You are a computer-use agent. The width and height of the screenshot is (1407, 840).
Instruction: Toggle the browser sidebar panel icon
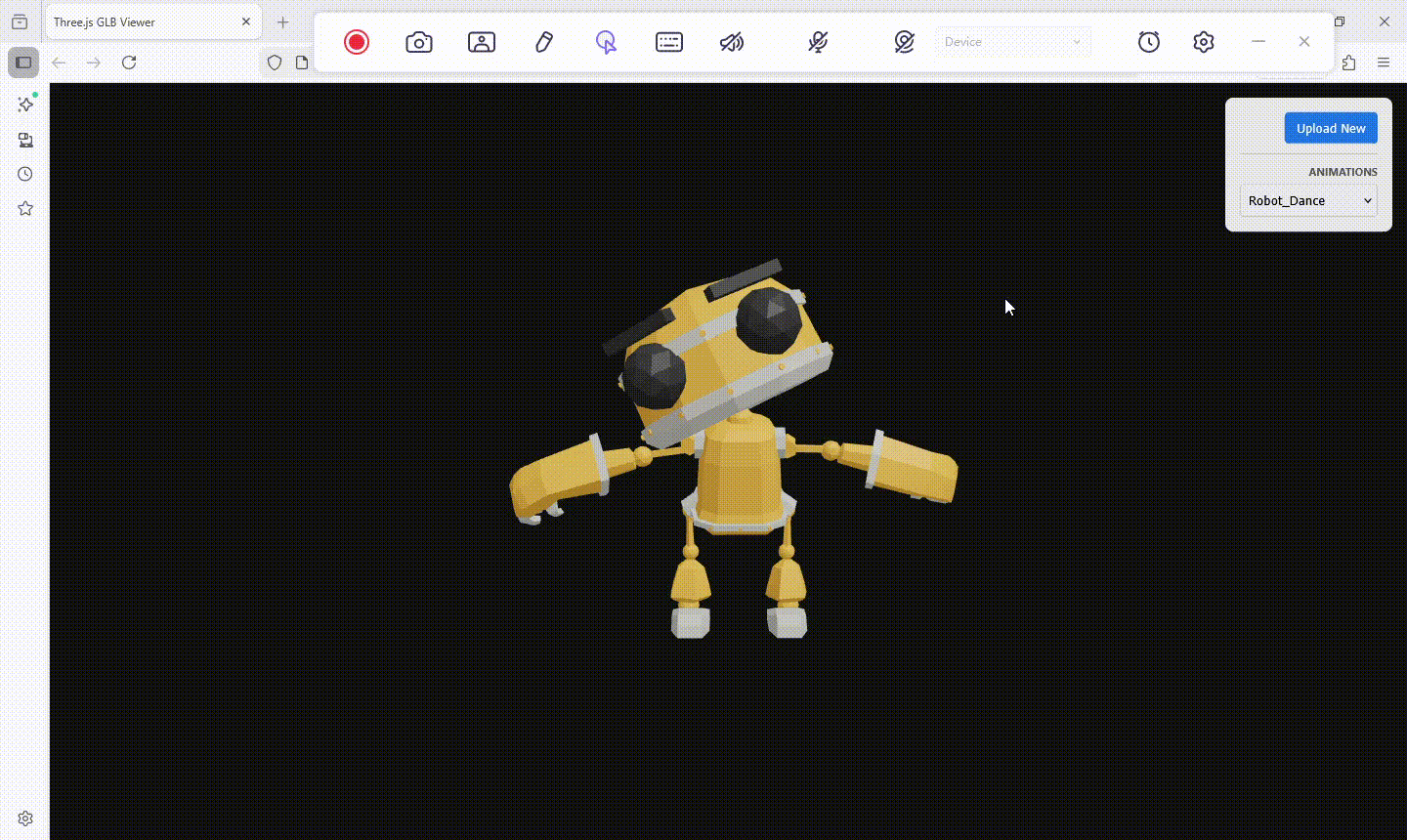[x=23, y=63]
